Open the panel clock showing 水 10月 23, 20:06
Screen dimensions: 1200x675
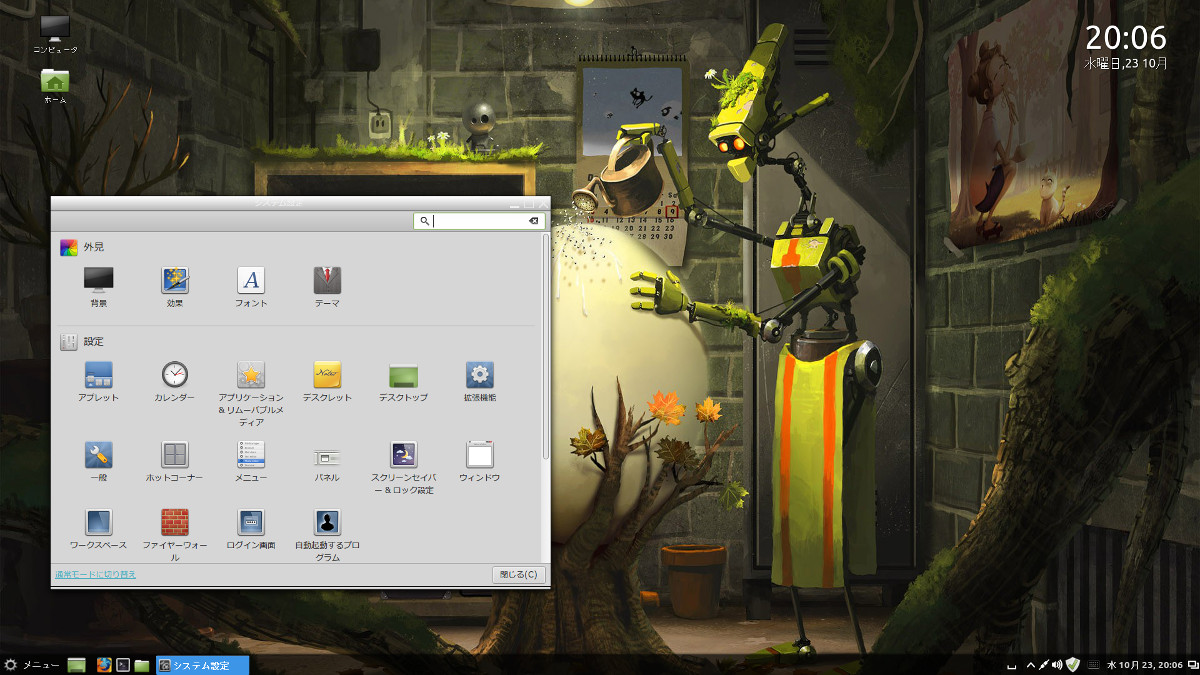pyautogui.click(x=1145, y=665)
